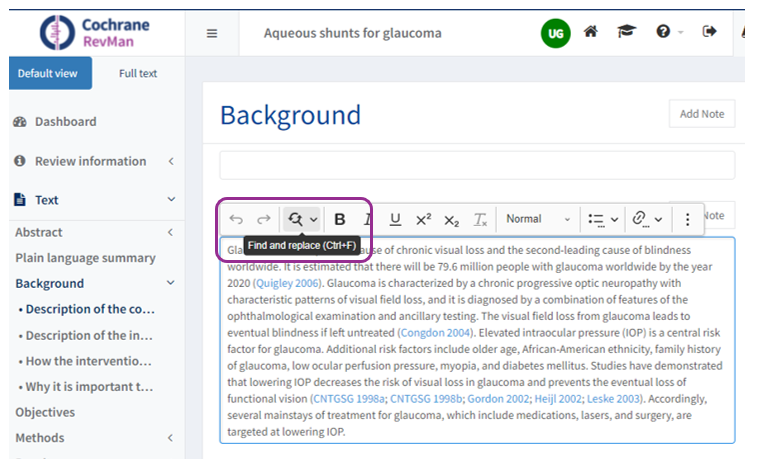Apply subscript formatting
Screen dimensions: 778x469
pos(451,219)
